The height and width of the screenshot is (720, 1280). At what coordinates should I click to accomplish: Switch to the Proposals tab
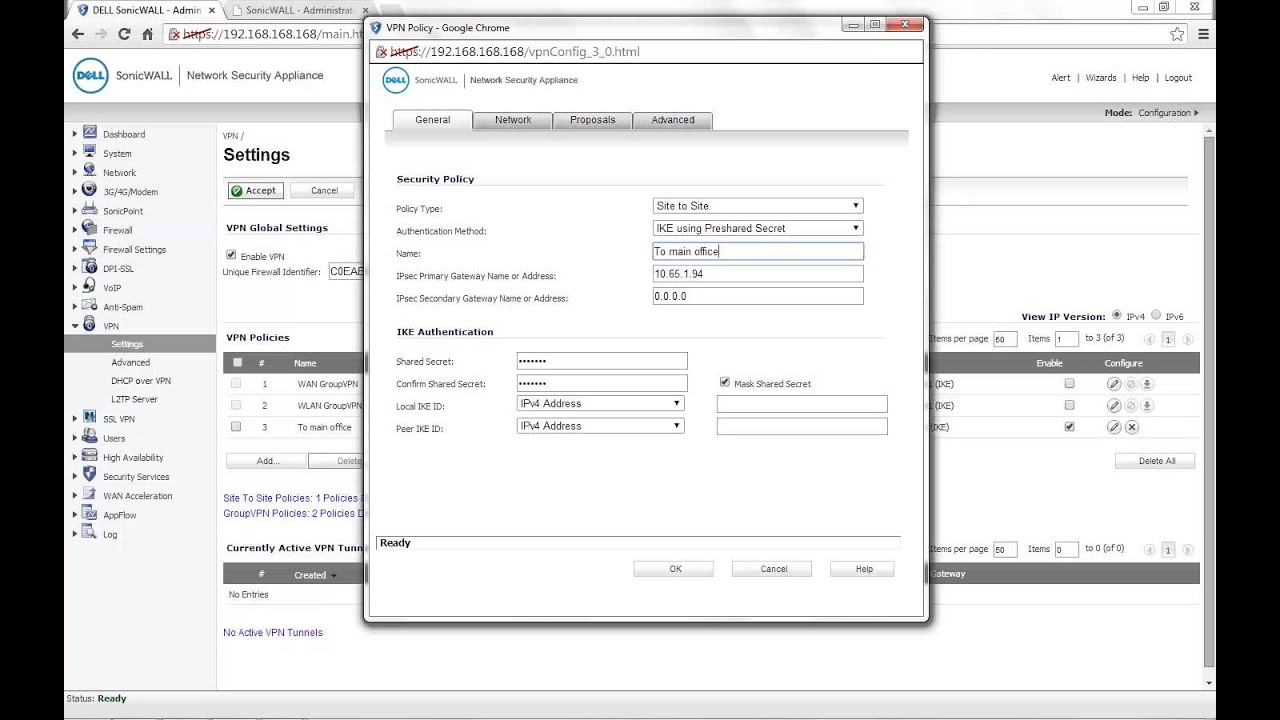click(x=593, y=120)
